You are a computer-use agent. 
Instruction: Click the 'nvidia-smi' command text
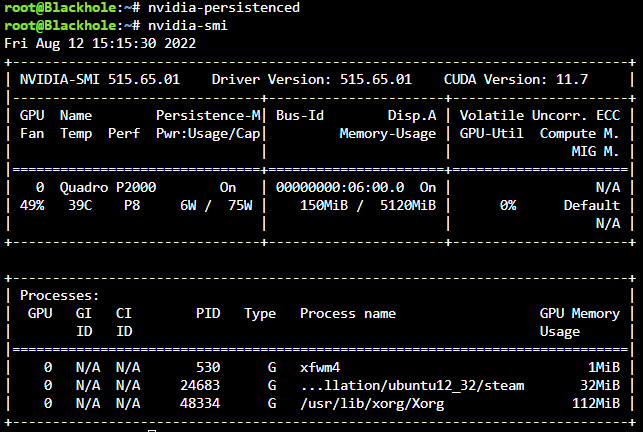tap(188, 25)
